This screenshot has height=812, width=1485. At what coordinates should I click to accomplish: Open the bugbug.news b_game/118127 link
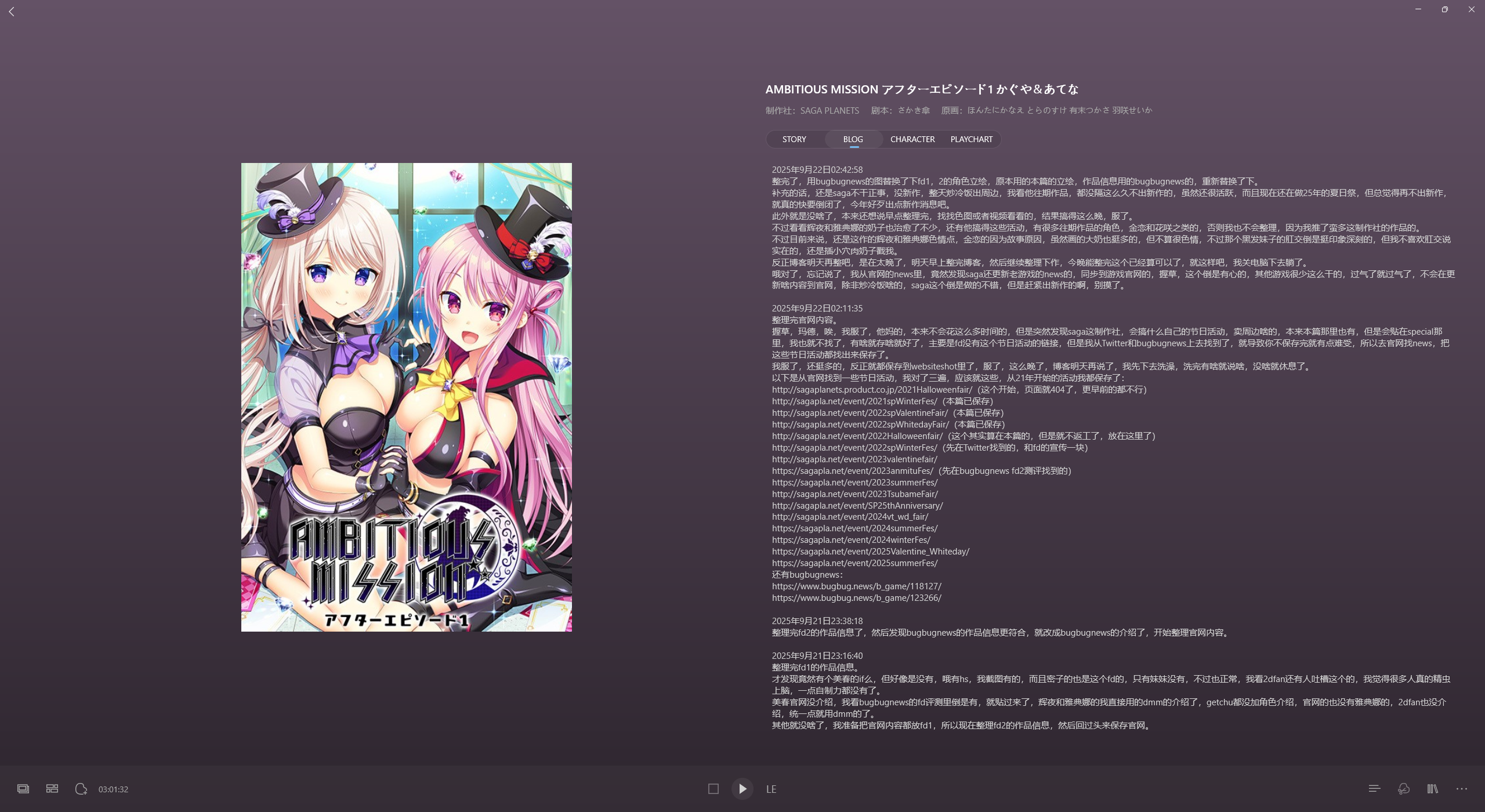(856, 586)
